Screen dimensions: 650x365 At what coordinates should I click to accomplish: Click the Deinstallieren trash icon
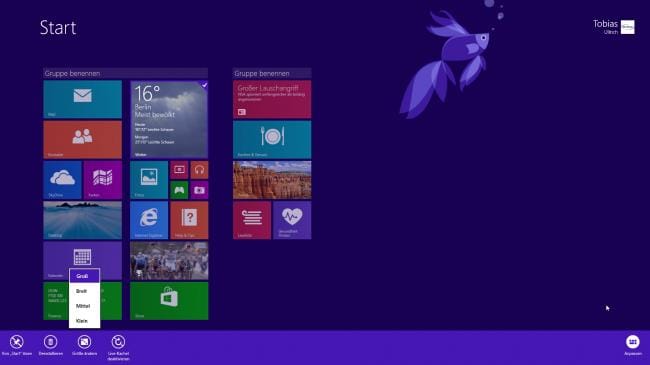(x=51, y=342)
